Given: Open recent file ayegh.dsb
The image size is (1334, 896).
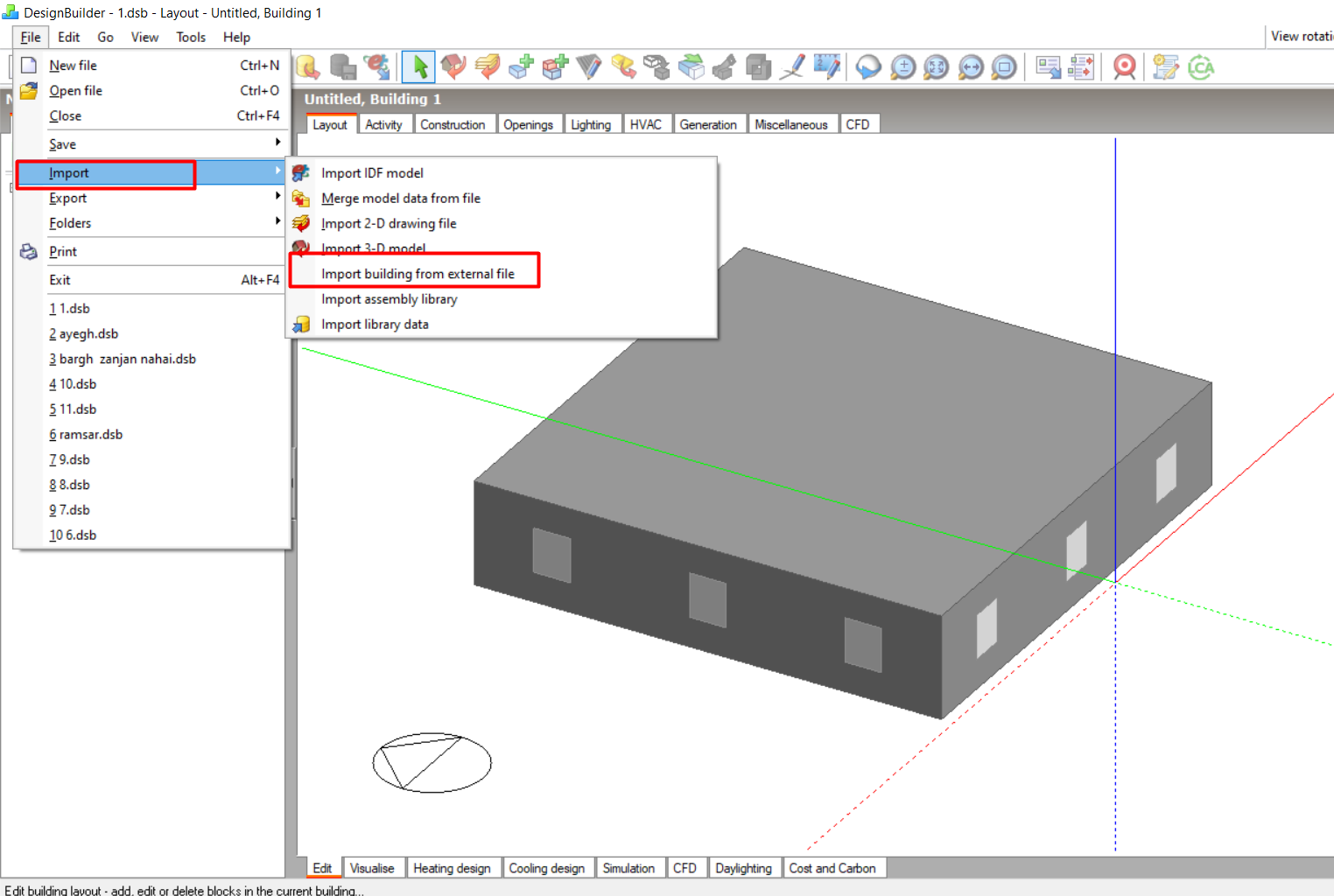Looking at the screenshot, I should [83, 334].
